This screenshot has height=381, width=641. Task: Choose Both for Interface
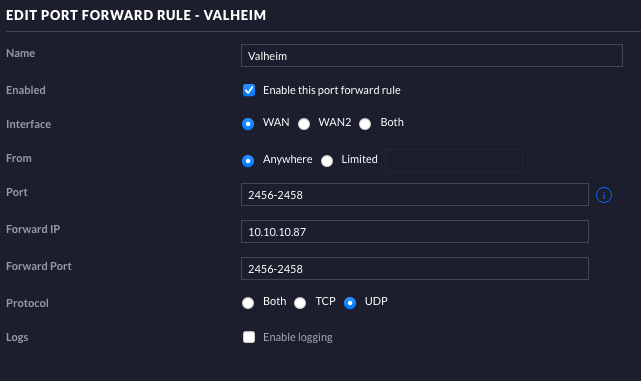point(365,123)
